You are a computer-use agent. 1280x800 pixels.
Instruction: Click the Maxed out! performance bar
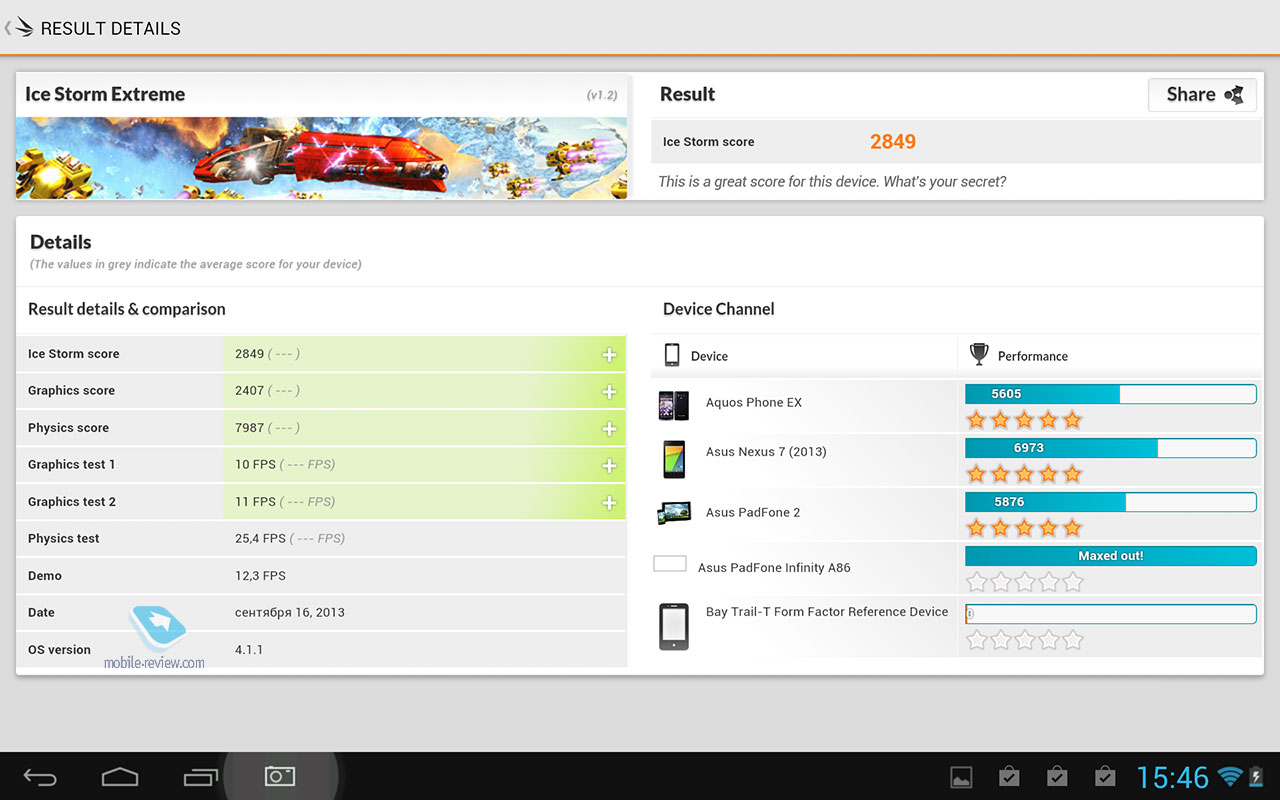coord(1110,556)
